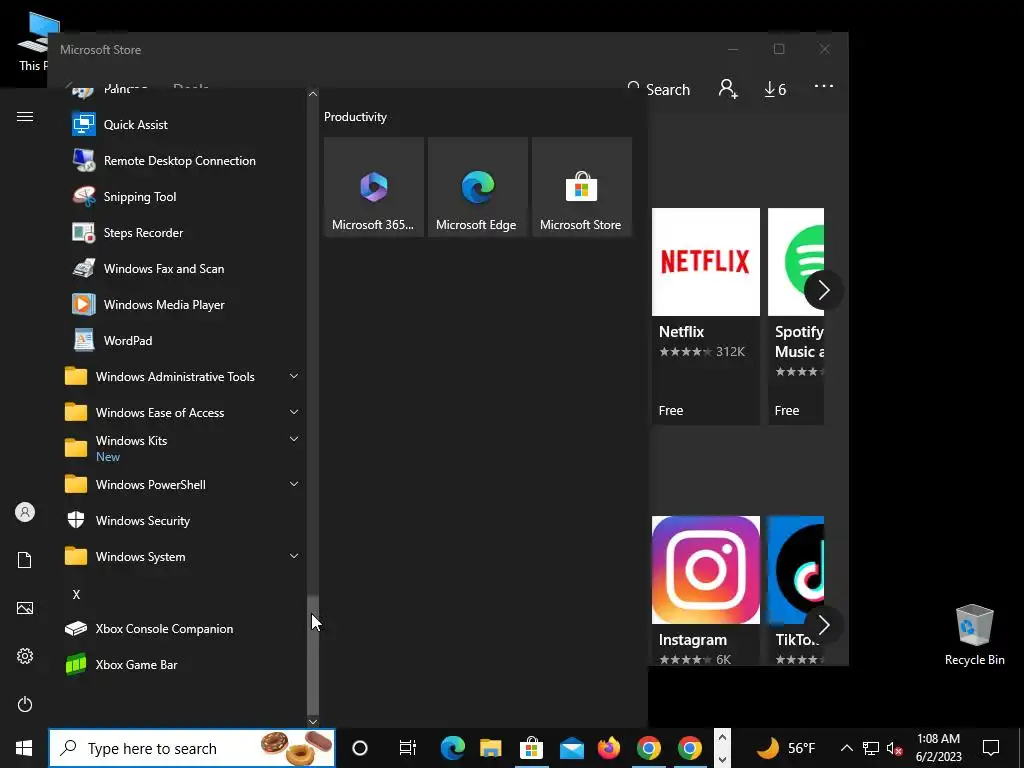The width and height of the screenshot is (1024, 768).
Task: Open the network icon in system tray
Action: coord(871,748)
